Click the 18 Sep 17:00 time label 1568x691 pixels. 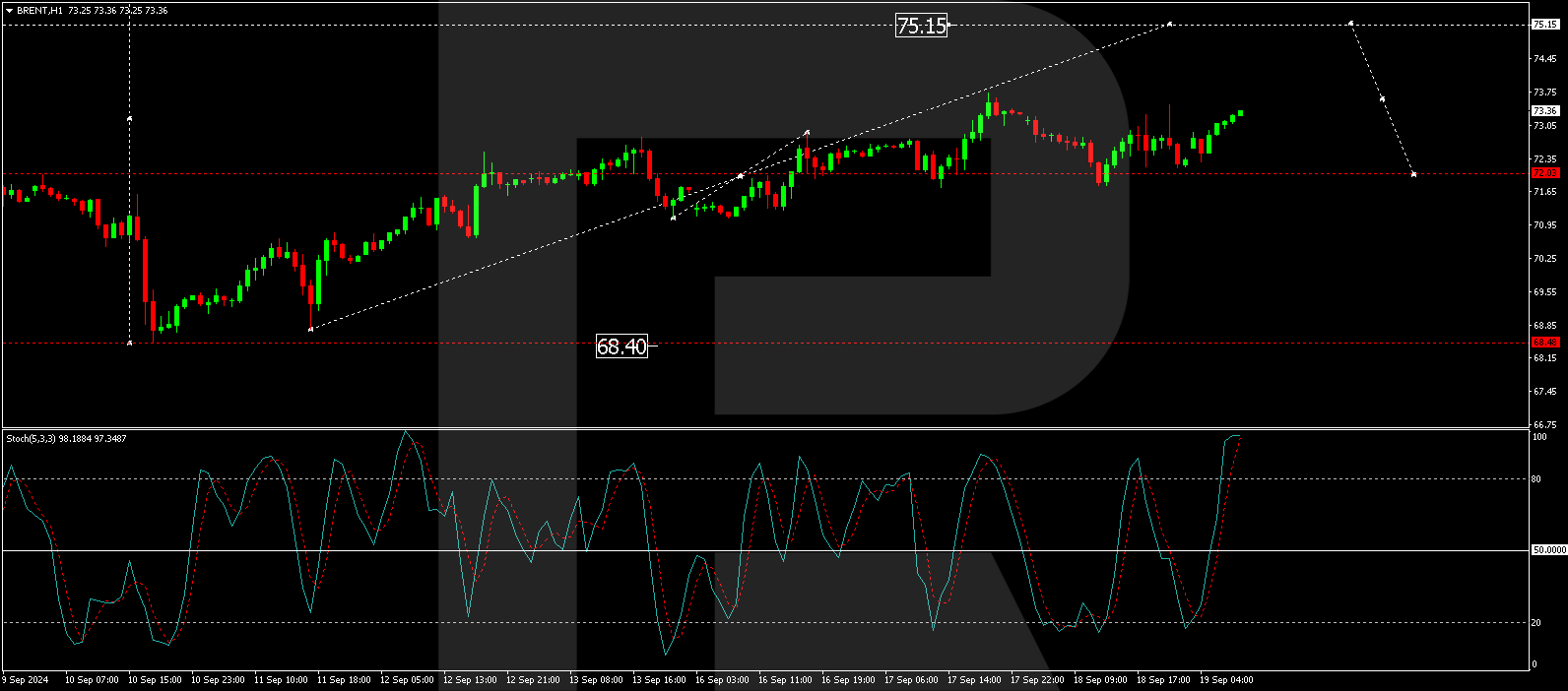1163,680
